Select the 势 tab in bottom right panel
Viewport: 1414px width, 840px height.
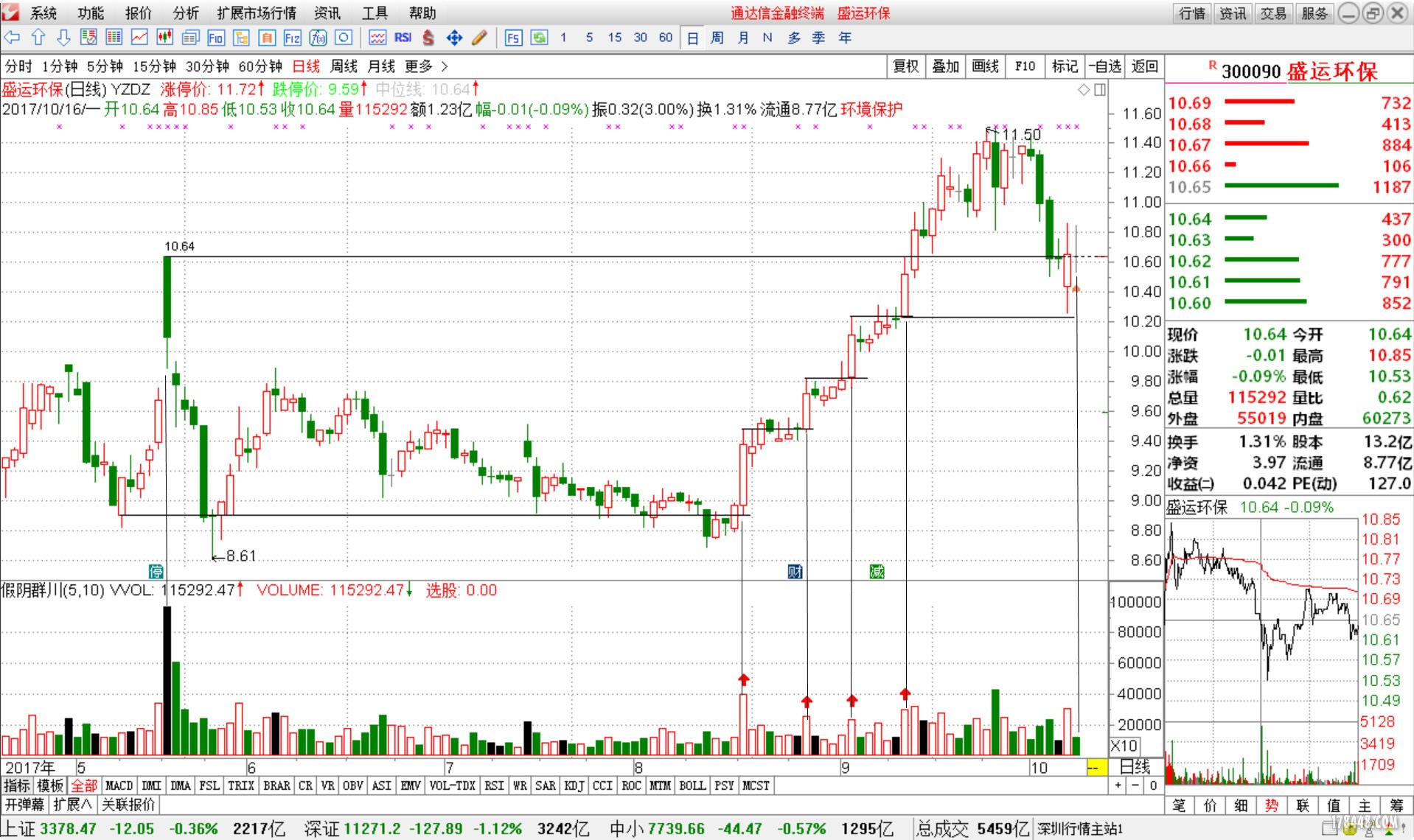point(1272,805)
